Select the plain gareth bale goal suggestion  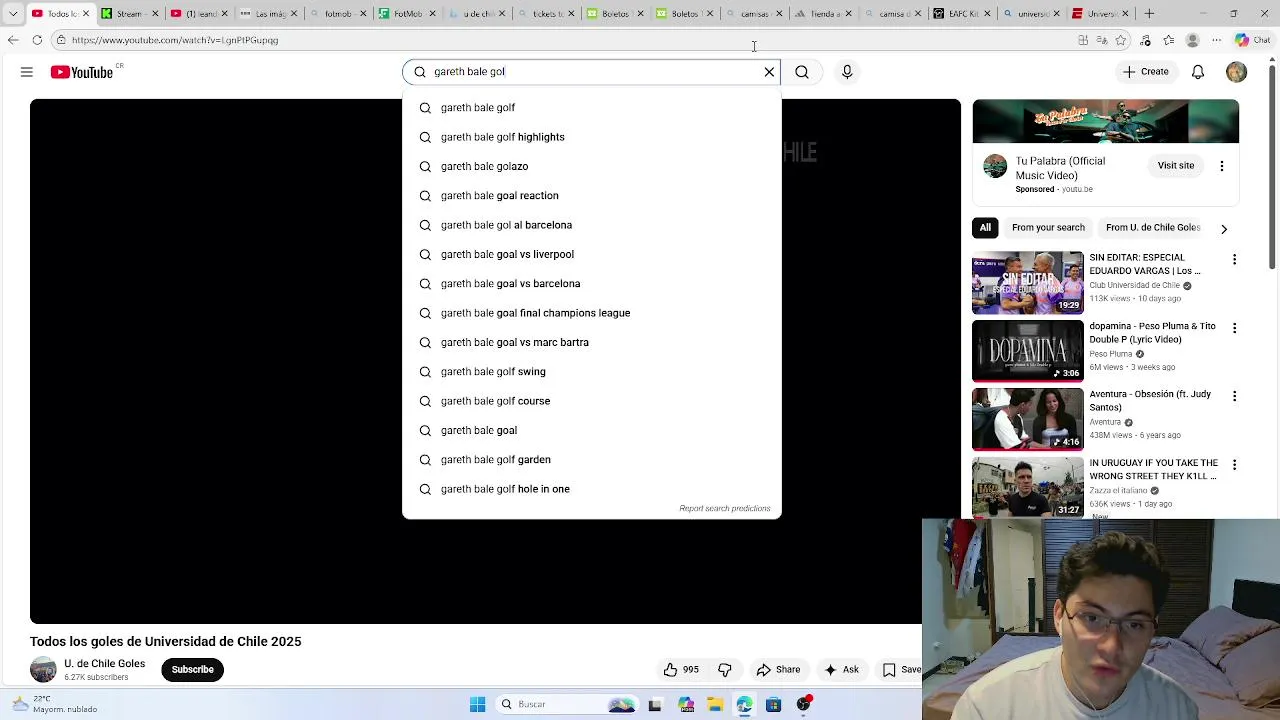pos(591,430)
